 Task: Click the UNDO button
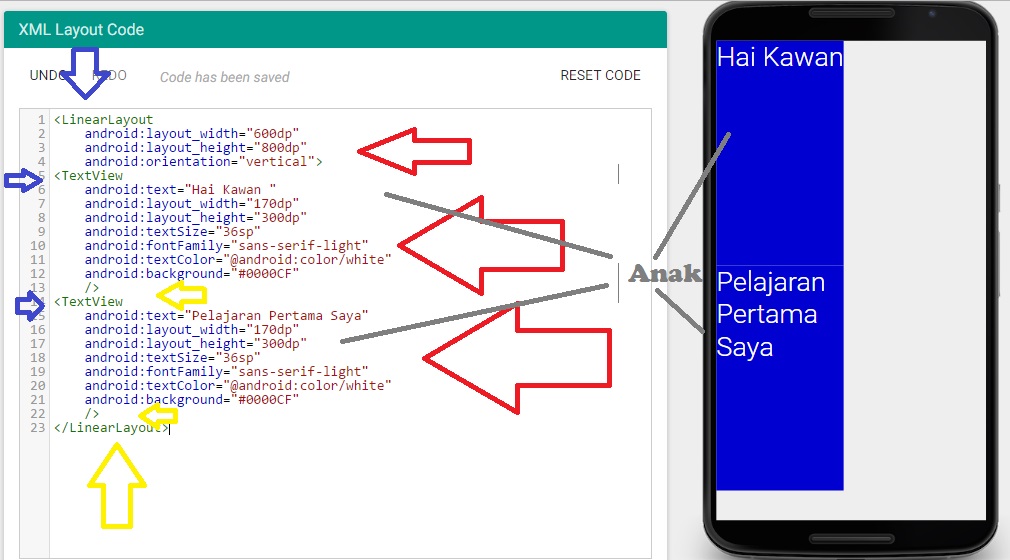point(48,75)
